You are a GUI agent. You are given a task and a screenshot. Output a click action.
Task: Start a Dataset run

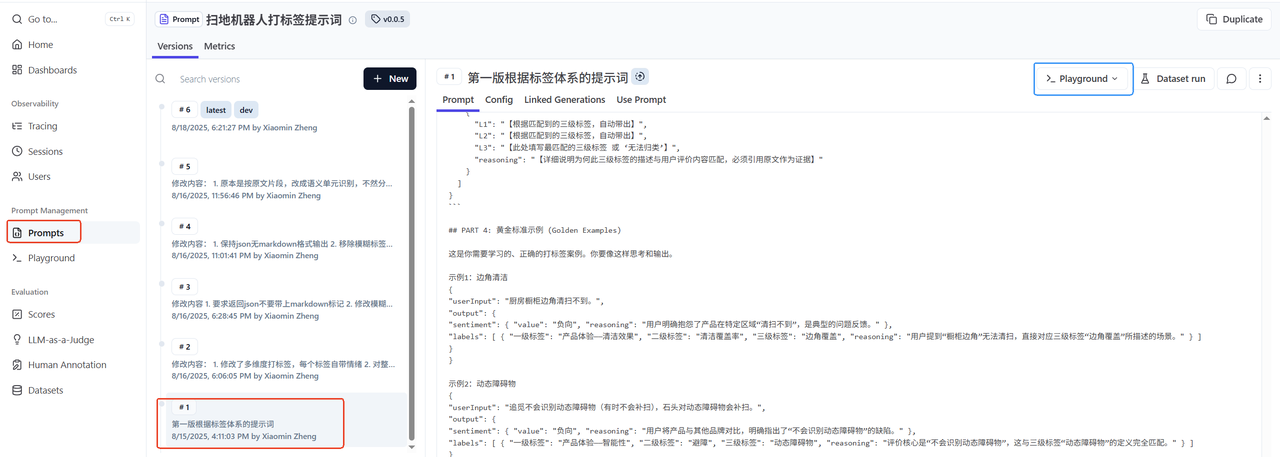click(1173, 78)
